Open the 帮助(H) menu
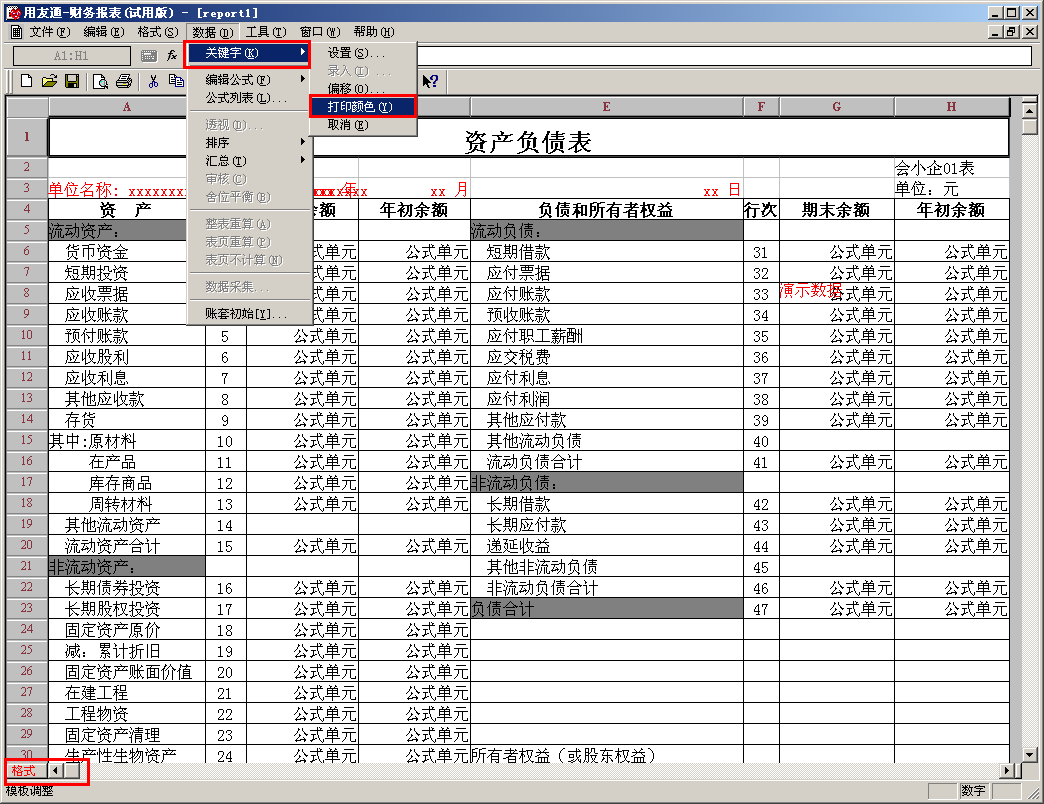The image size is (1044, 804). click(x=374, y=31)
